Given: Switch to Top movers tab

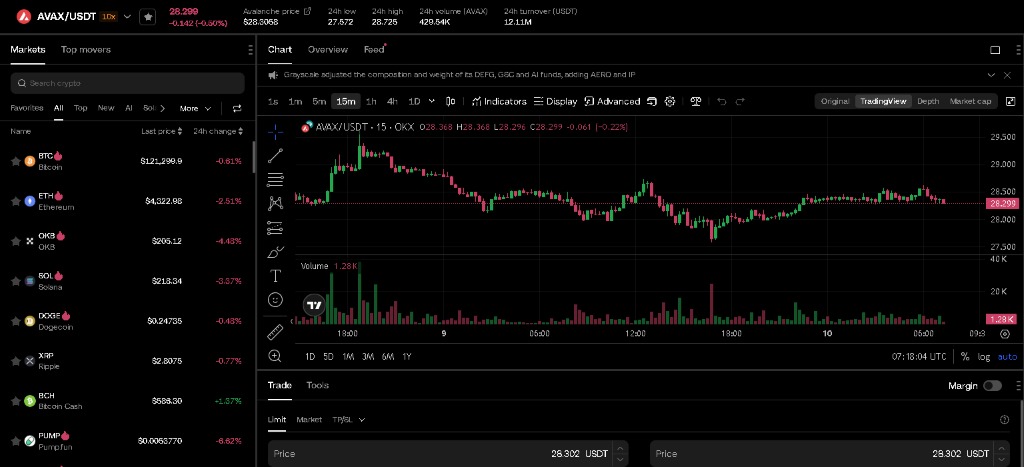Looking at the screenshot, I should pyautogui.click(x=86, y=50).
